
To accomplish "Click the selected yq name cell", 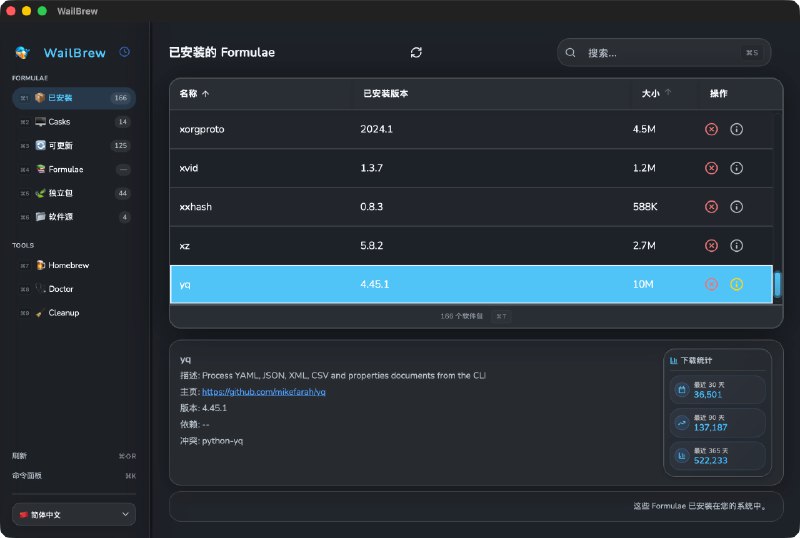I will 185,285.
